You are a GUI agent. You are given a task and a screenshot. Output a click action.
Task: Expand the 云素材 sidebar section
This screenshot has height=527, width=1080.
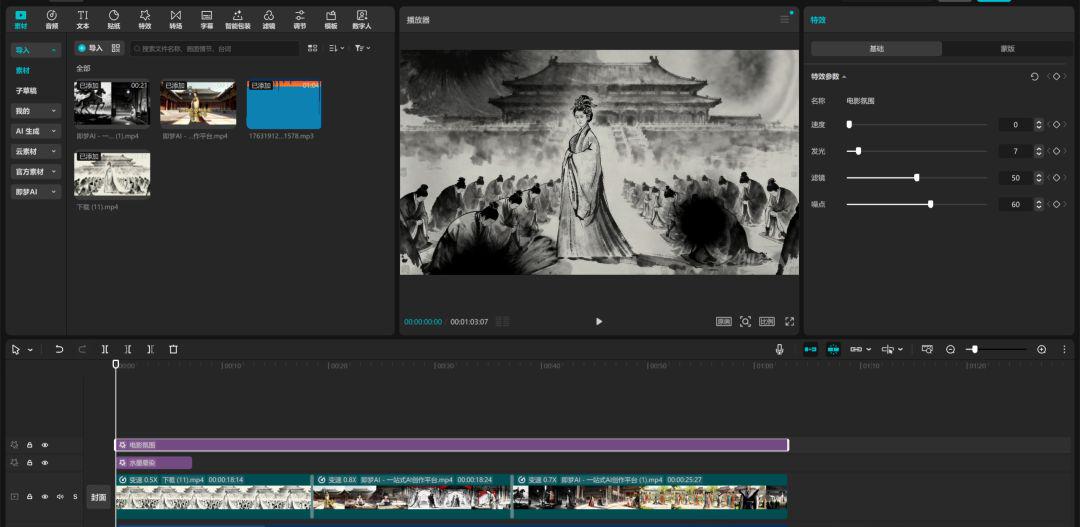[36, 152]
